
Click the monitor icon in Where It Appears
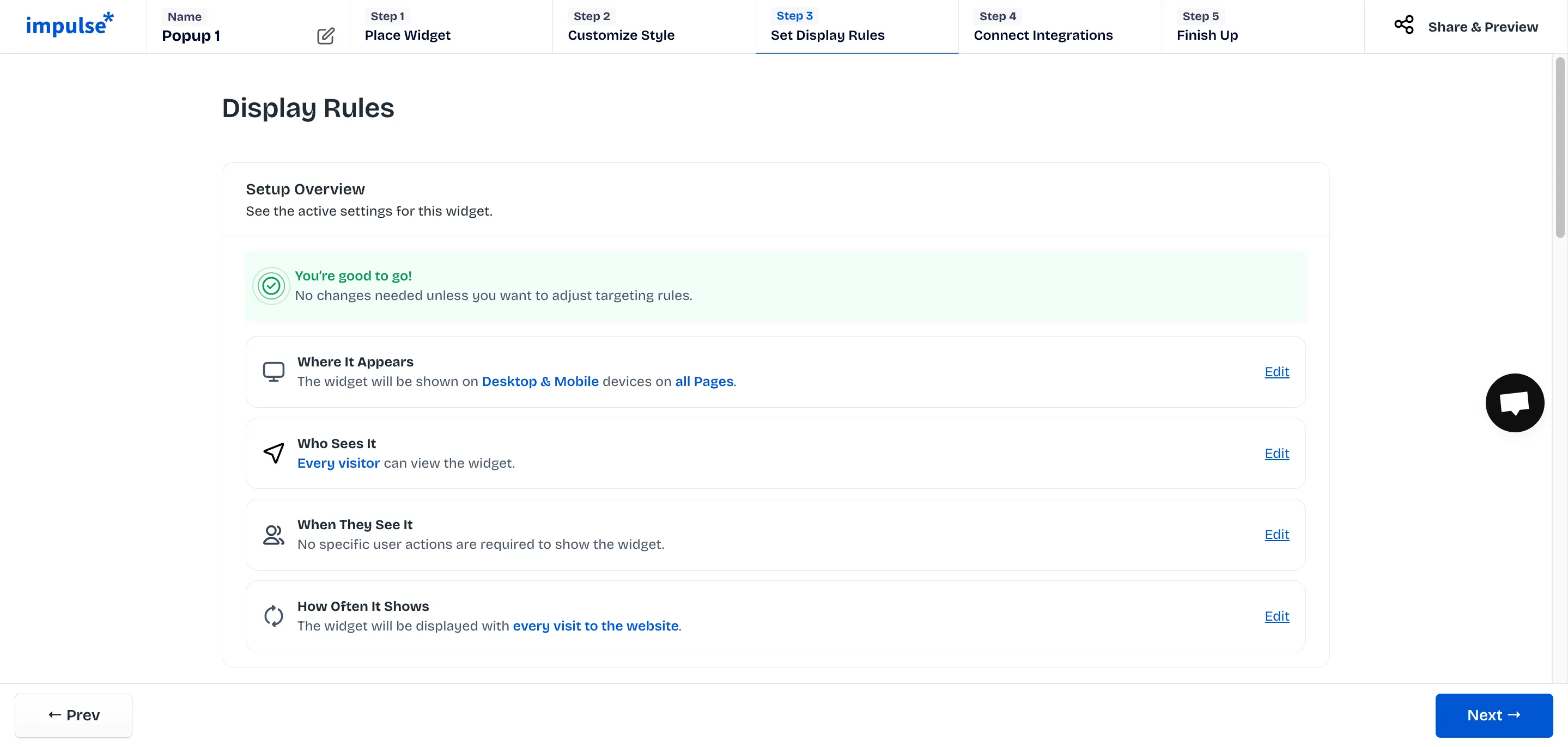[x=274, y=372]
